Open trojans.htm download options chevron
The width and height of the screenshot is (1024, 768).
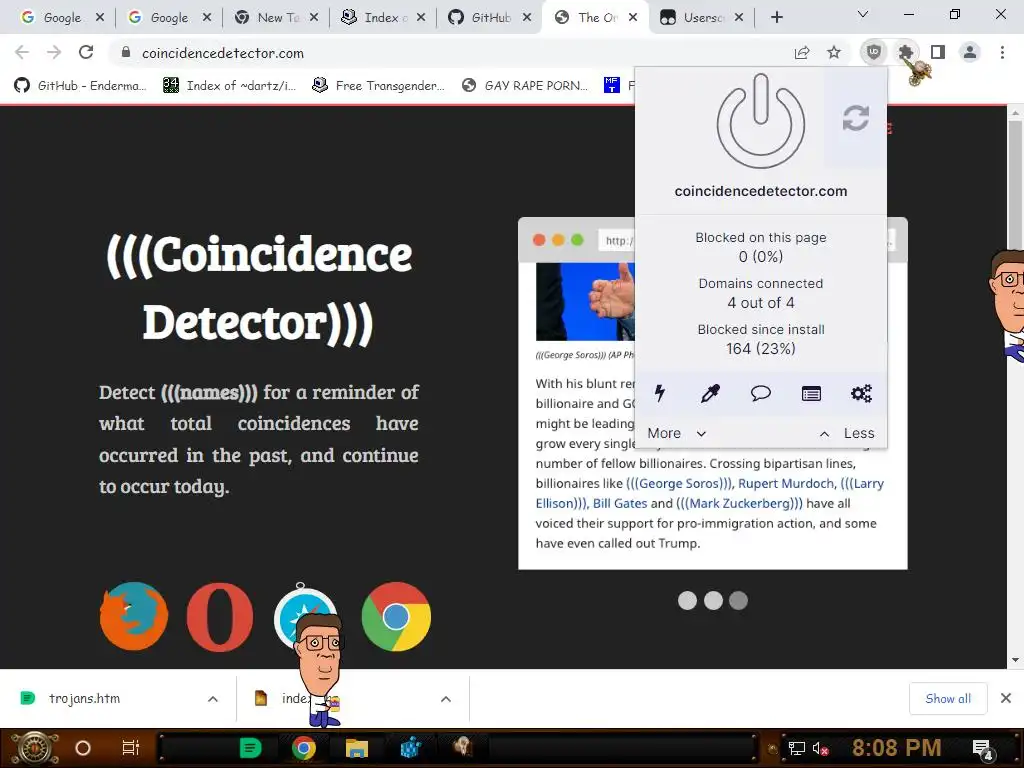(213, 699)
